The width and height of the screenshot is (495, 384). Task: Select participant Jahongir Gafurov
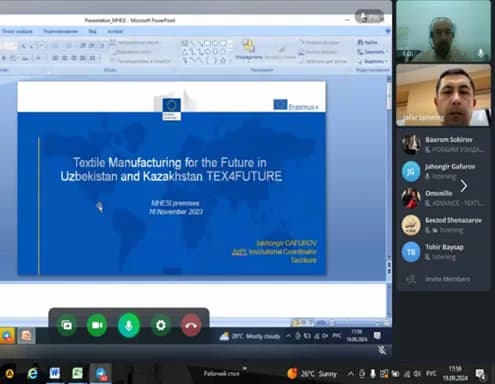pyautogui.click(x=443, y=171)
